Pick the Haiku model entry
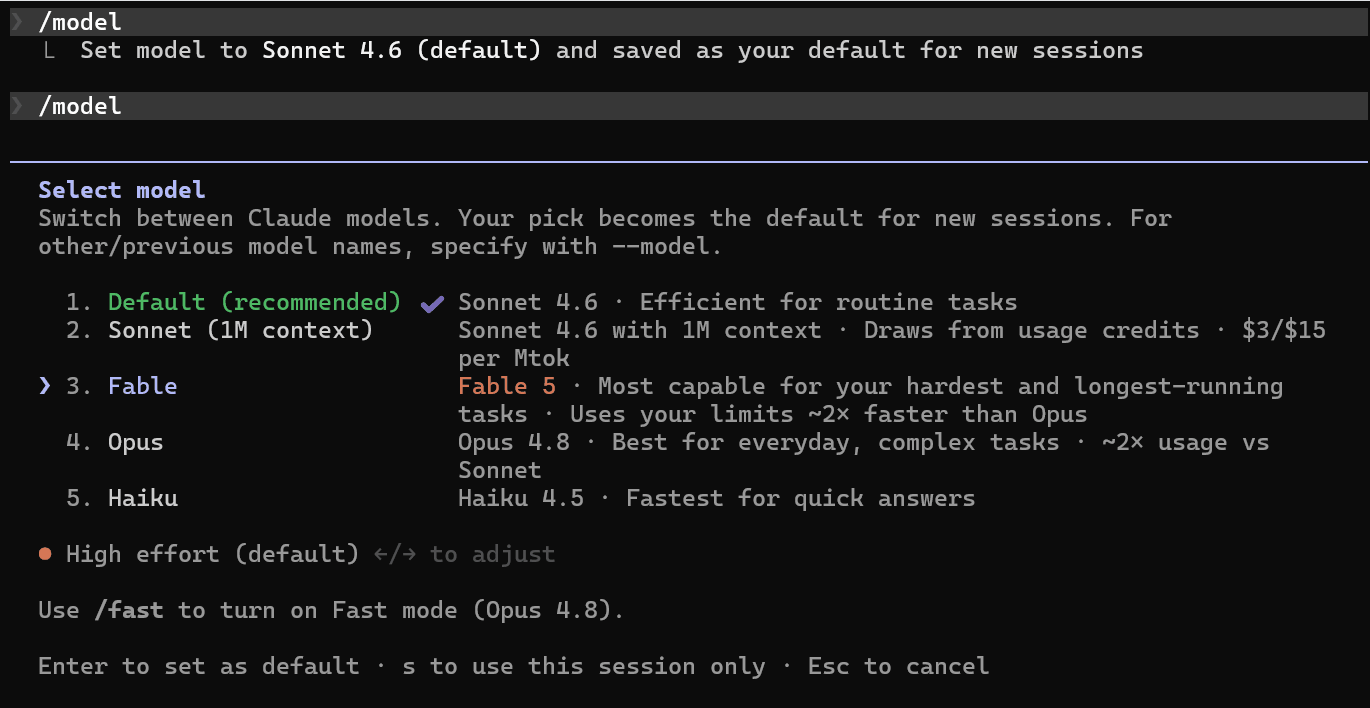The image size is (1370, 708). pos(143,498)
